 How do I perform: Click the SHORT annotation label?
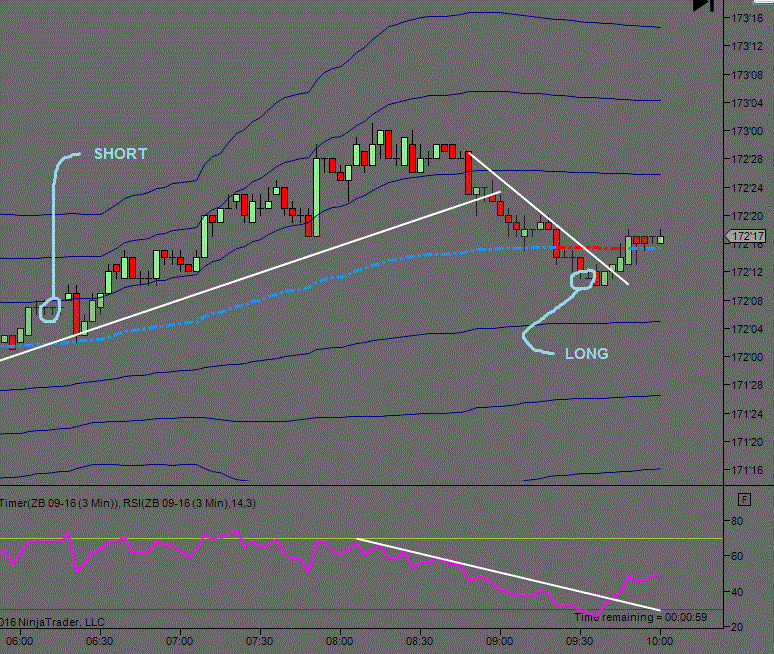click(120, 154)
